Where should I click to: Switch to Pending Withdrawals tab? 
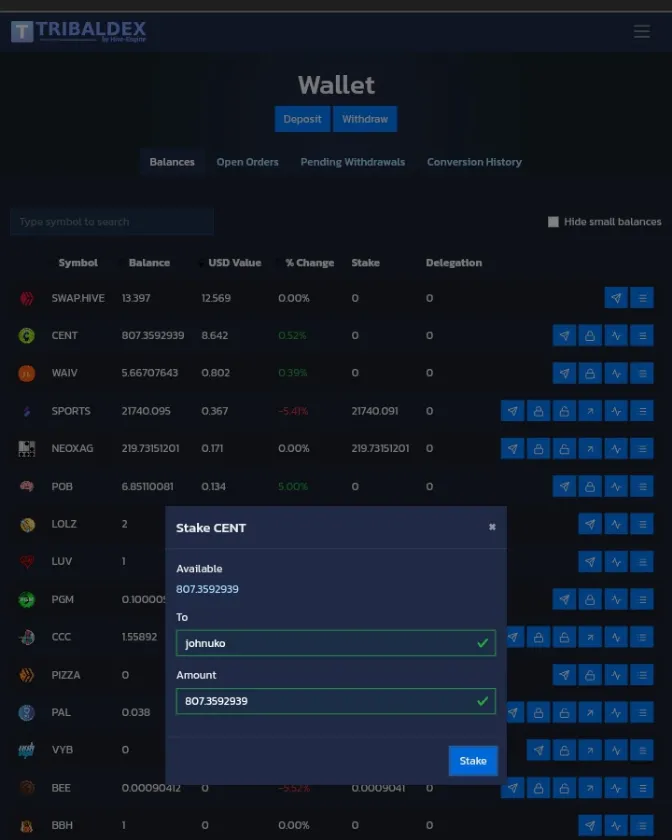353,162
